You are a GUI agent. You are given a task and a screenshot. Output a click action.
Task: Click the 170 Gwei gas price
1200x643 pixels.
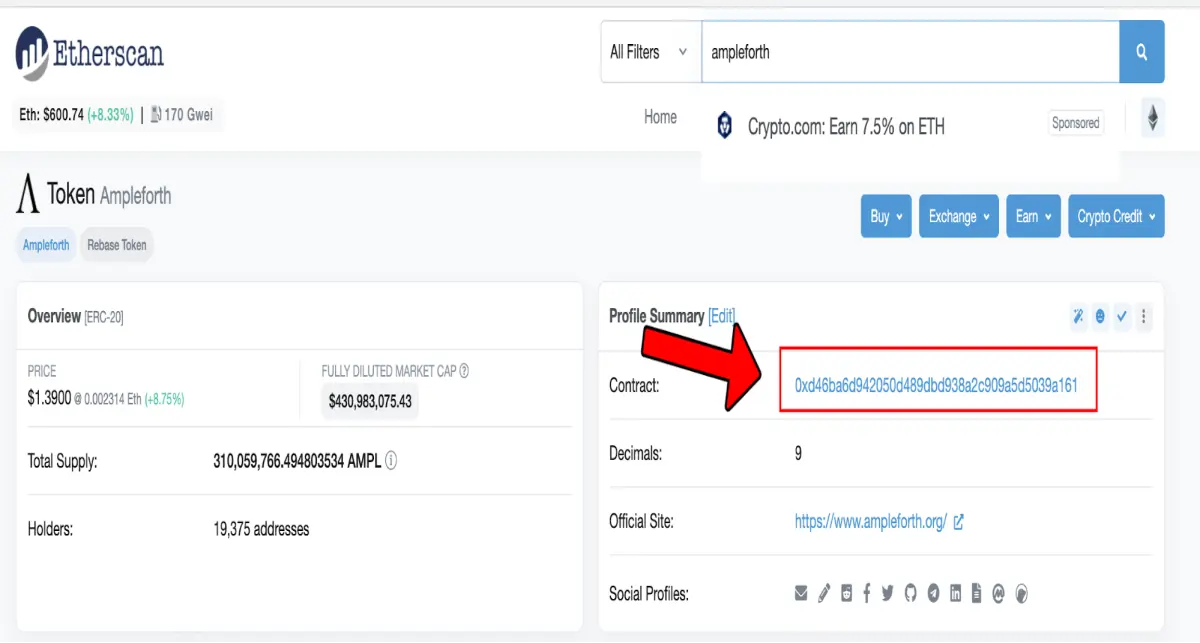(188, 115)
